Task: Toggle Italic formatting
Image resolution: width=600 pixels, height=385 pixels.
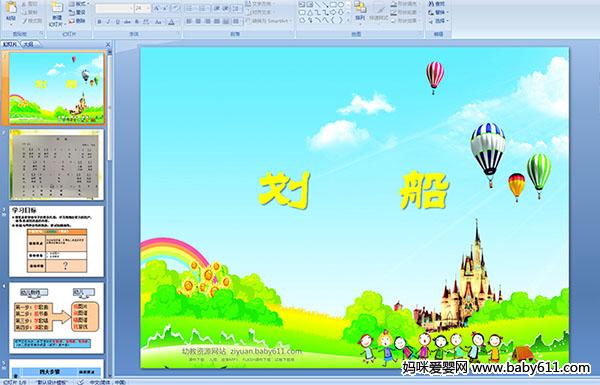Action: (x=108, y=22)
